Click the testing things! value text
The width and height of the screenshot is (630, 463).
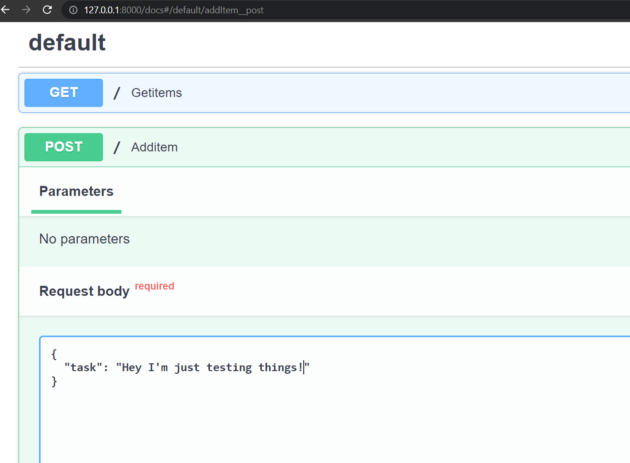pyautogui.click(x=254, y=367)
